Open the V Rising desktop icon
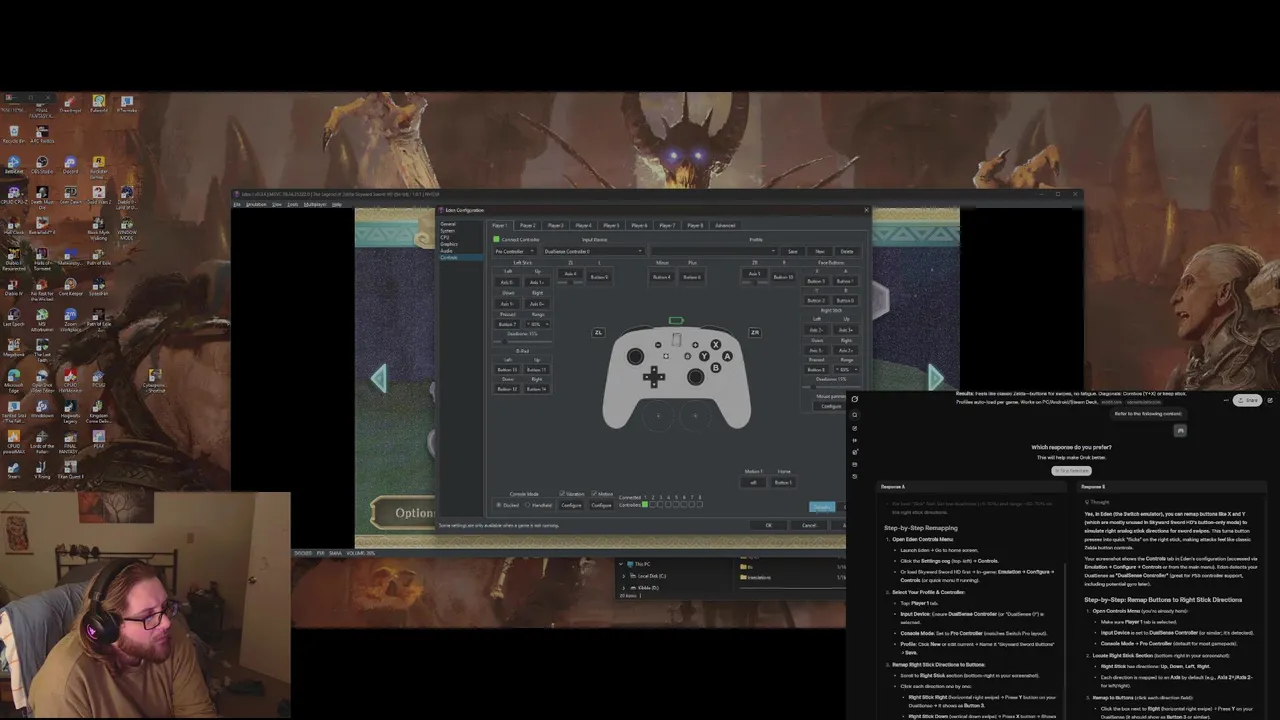The width and height of the screenshot is (1280, 720). (x=42, y=470)
